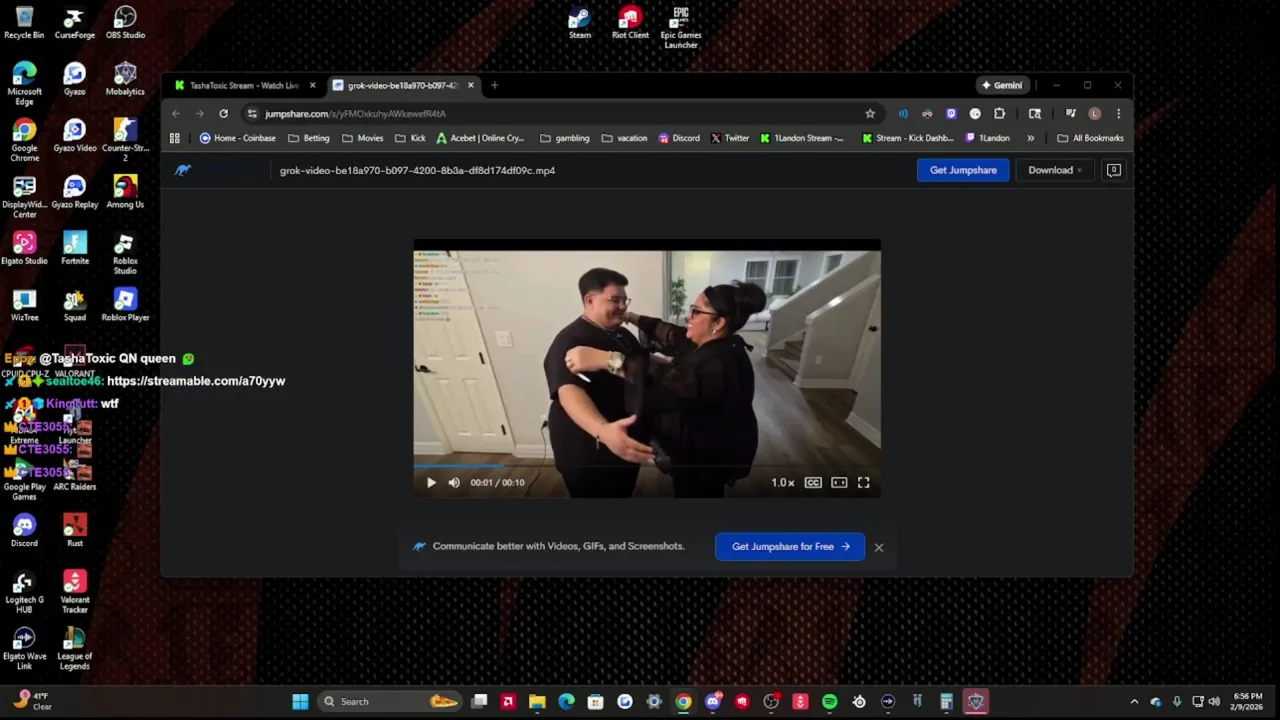Play the video in the Jumpshare player
The image size is (1280, 720).
(431, 482)
